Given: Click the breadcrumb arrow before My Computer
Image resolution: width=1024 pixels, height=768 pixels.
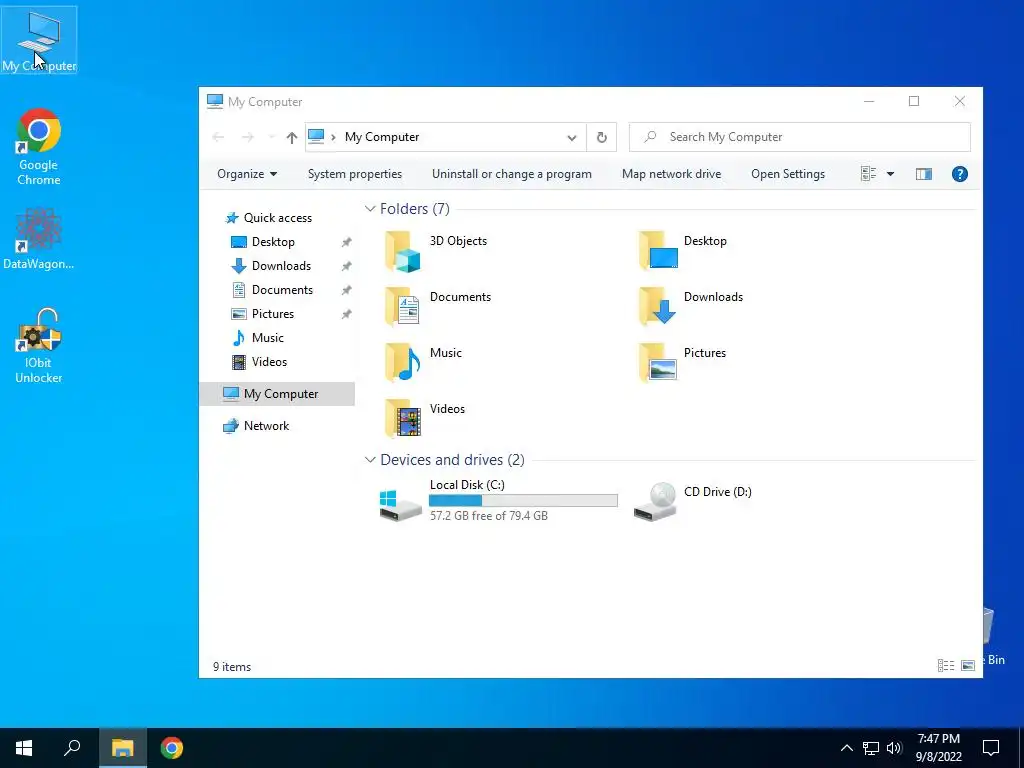Looking at the screenshot, I should click(333, 137).
